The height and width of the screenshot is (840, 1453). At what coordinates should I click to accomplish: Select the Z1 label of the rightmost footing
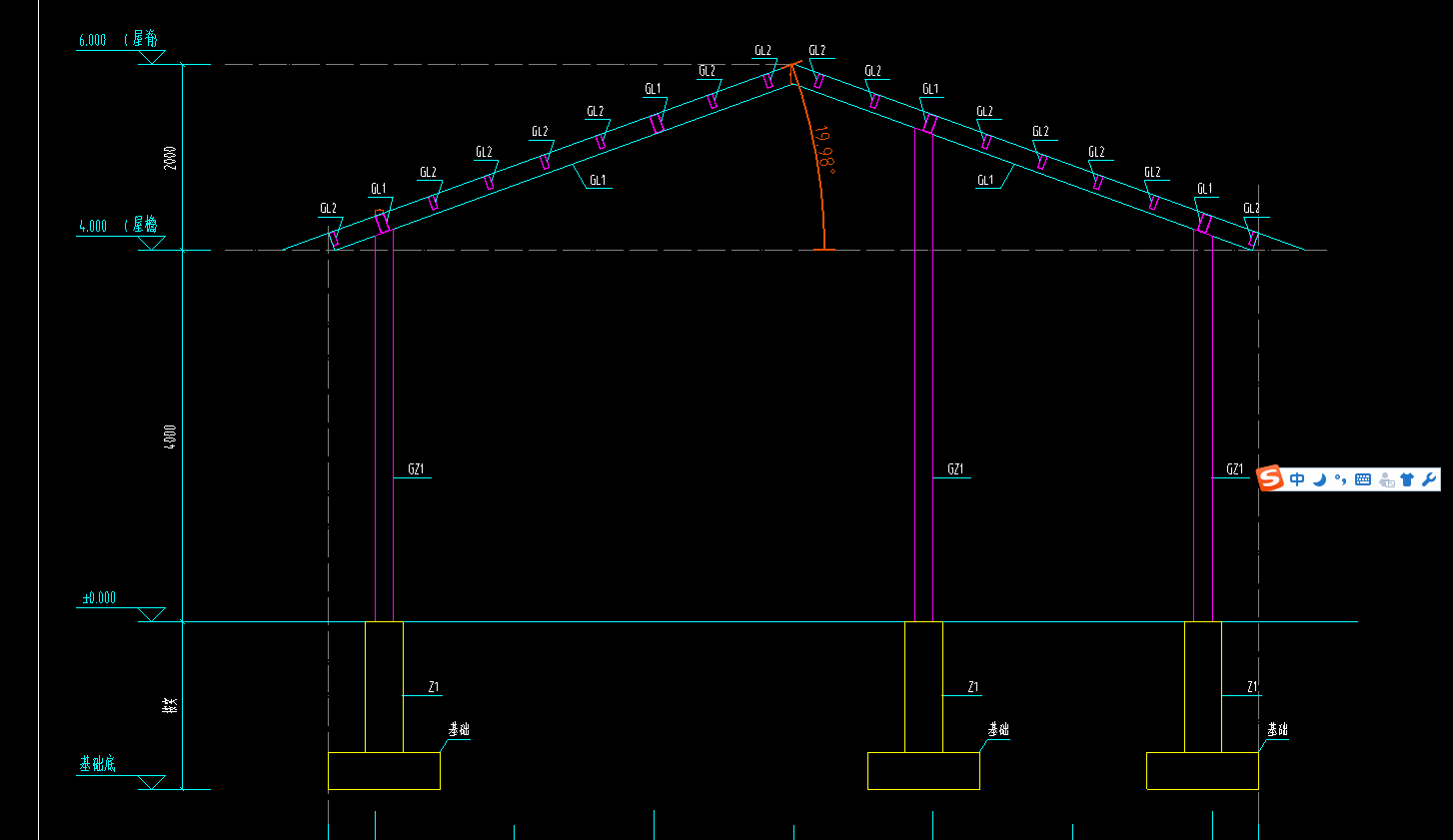tap(1252, 686)
